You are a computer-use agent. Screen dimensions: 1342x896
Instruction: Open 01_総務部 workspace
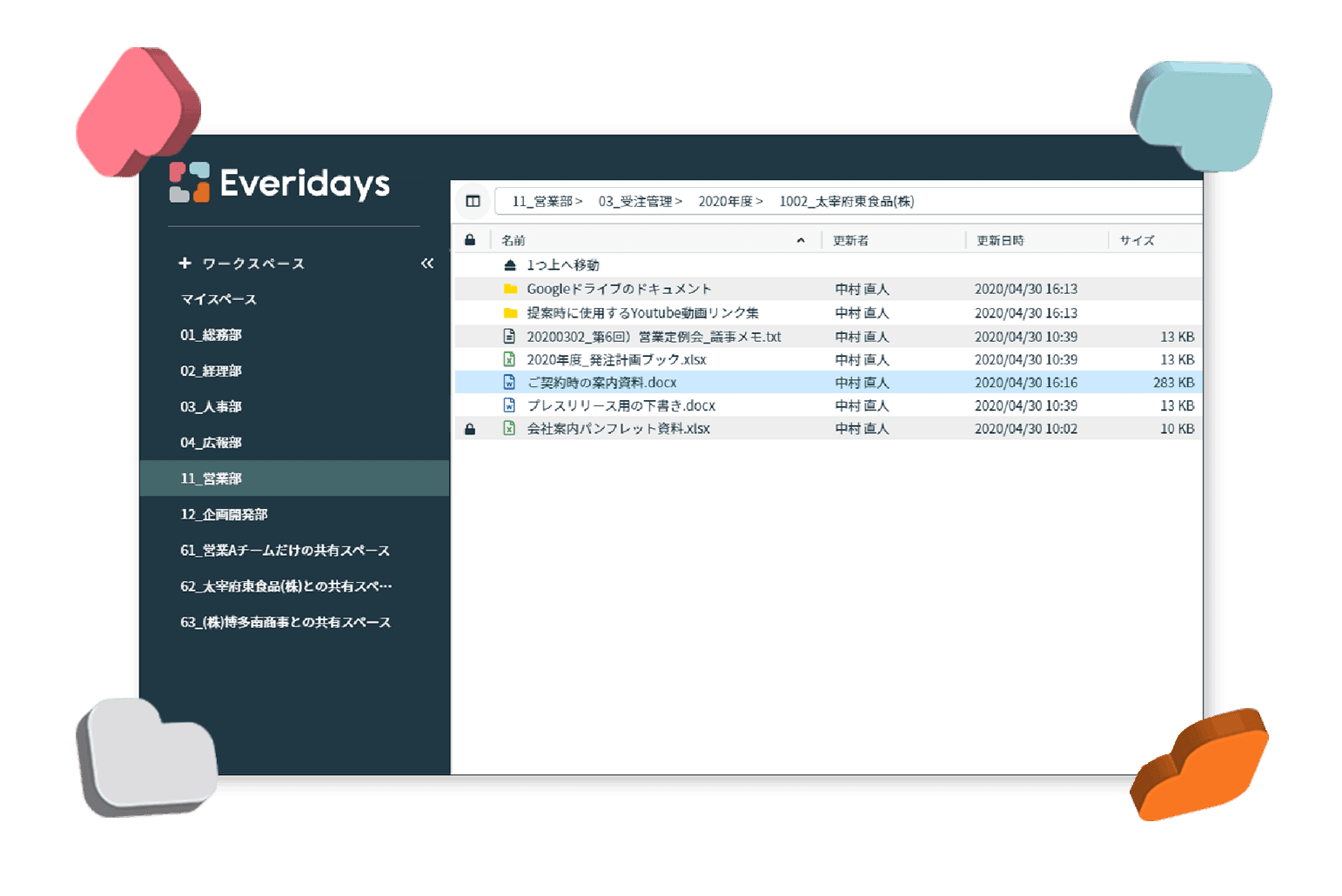[x=211, y=335]
